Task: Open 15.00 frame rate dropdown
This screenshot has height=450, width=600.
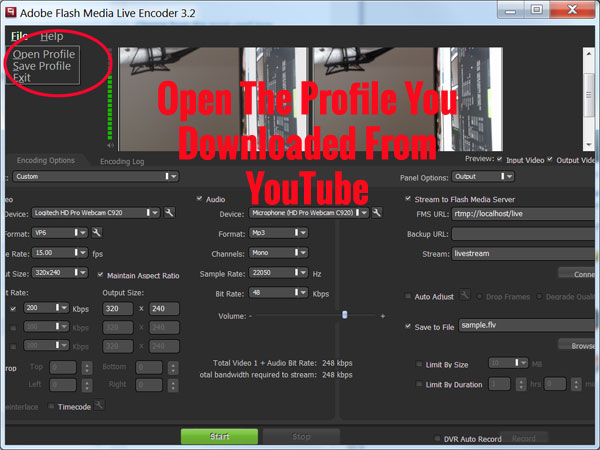Action: pos(60,253)
